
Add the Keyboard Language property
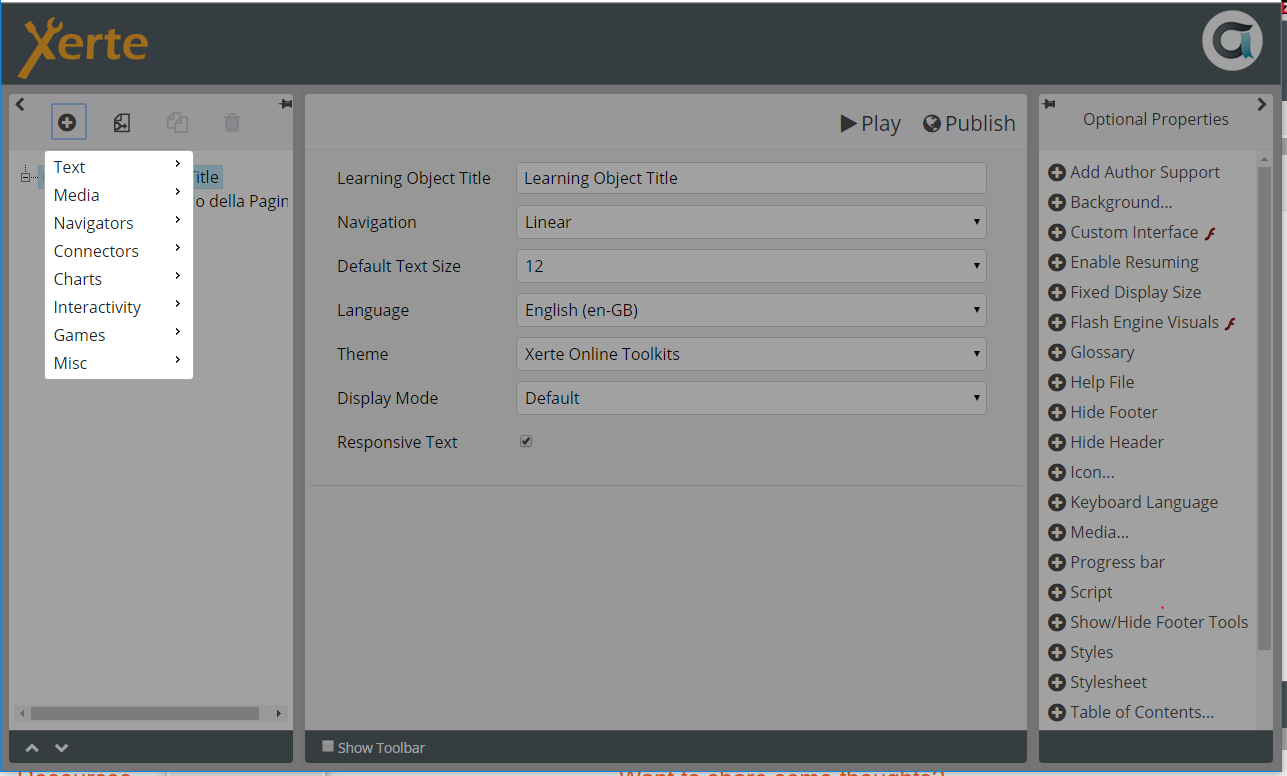1133,502
